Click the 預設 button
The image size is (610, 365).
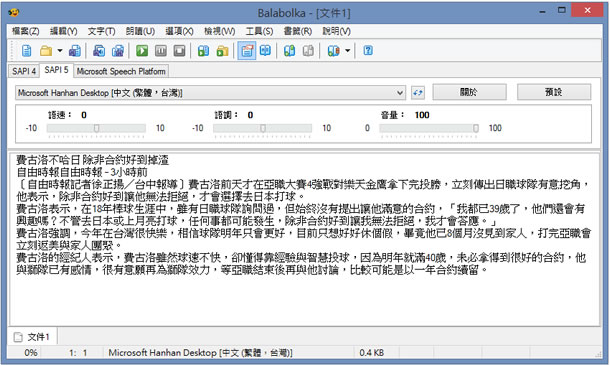click(554, 92)
